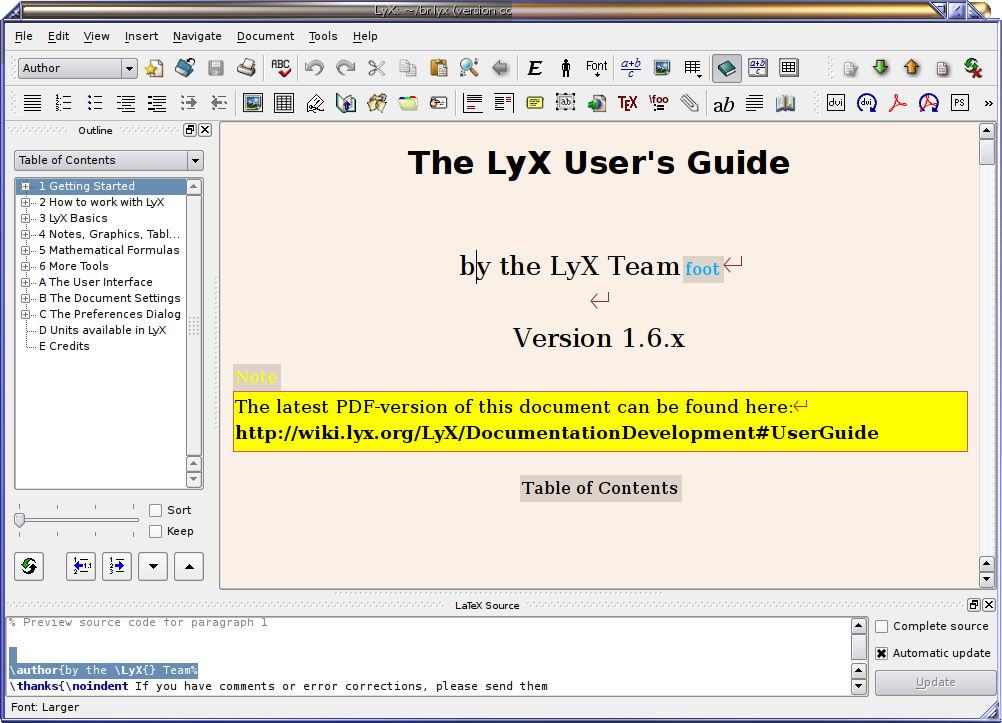
Task: Expand the A The User Interface node
Action: click(x=26, y=283)
